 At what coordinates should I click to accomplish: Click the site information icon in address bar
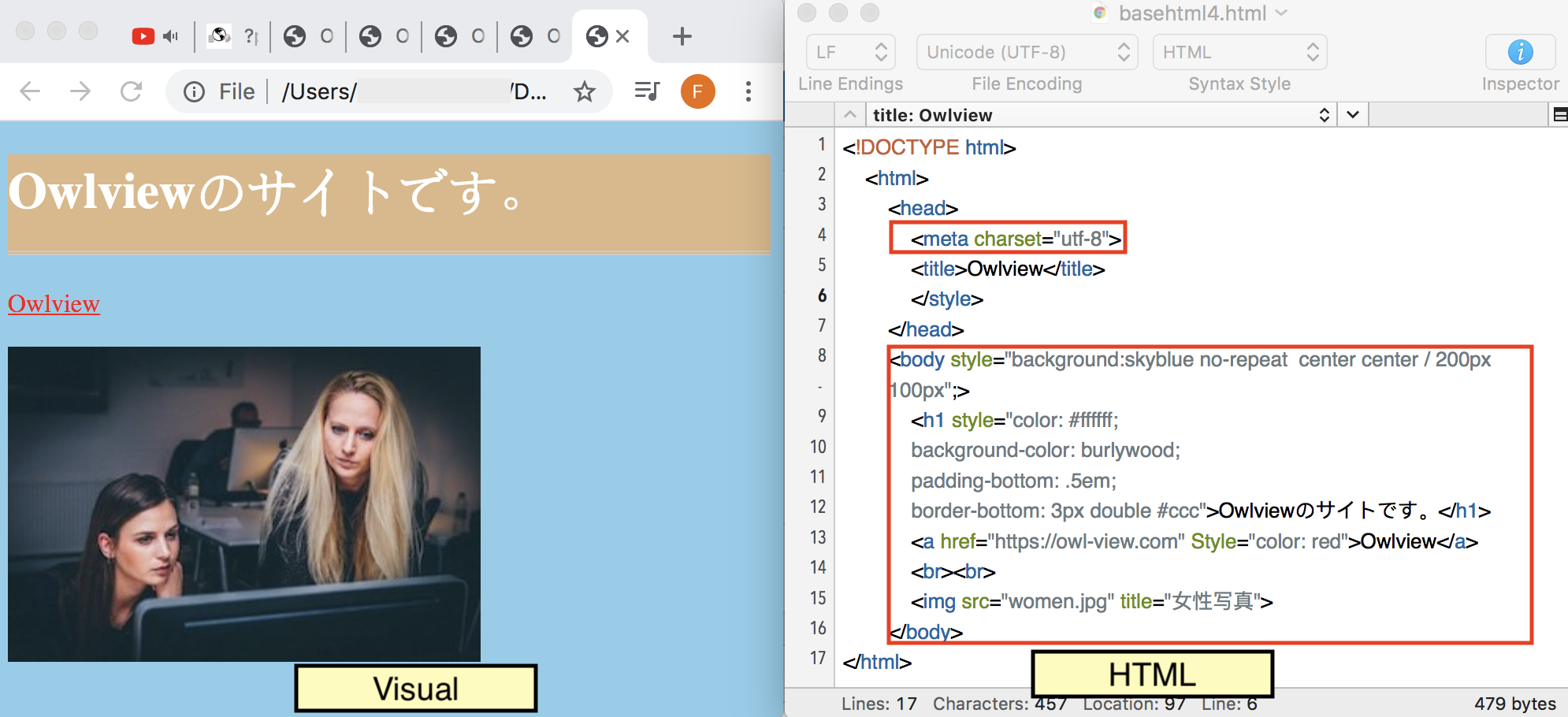pyautogui.click(x=194, y=91)
